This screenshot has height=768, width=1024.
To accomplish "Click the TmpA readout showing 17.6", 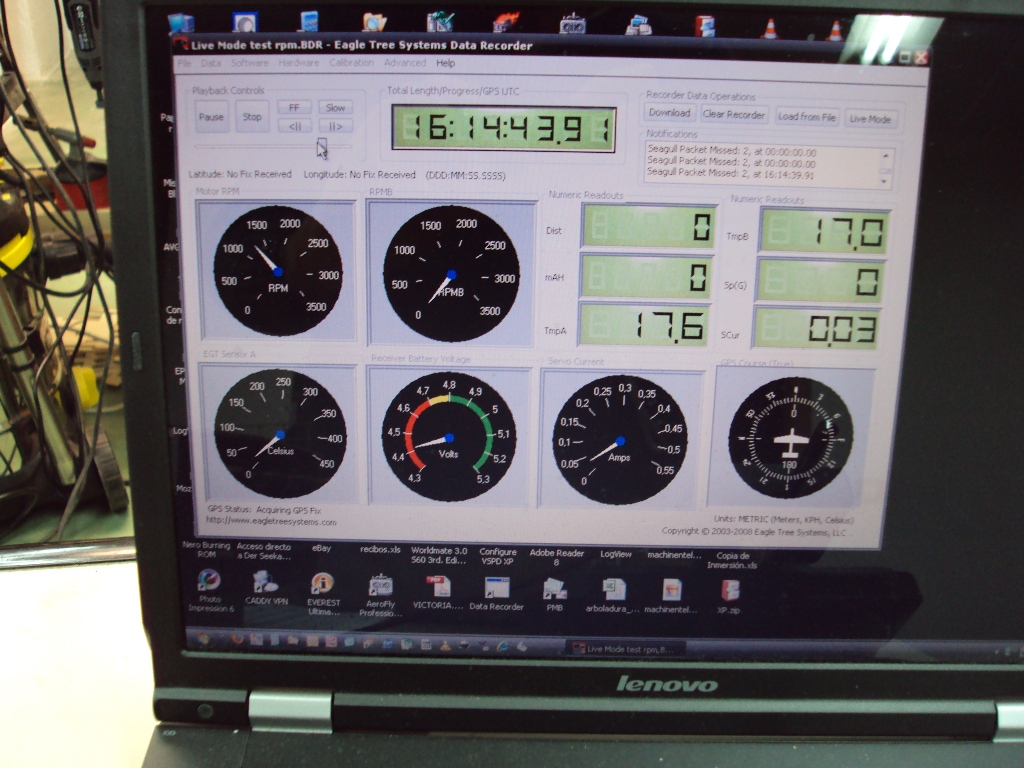I will [x=644, y=325].
